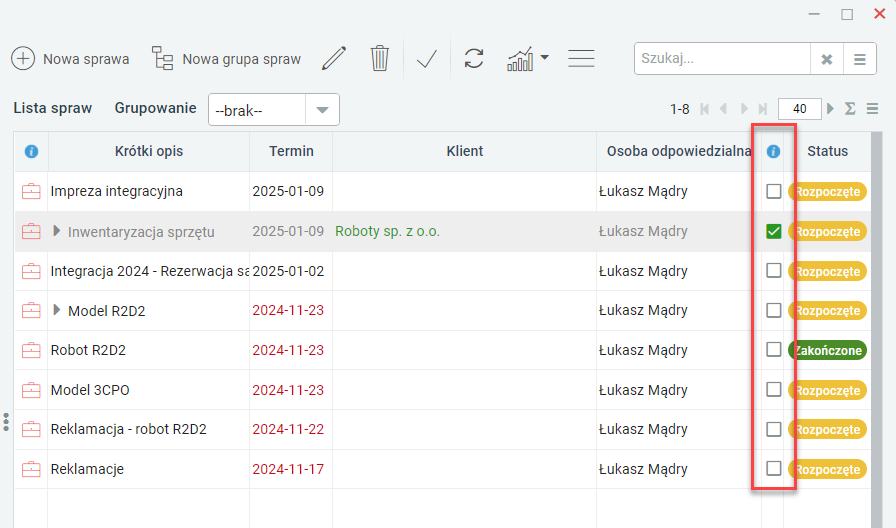Sort by Osoba odpowiedzialna column header
The width and height of the screenshot is (896, 528).
[678, 151]
